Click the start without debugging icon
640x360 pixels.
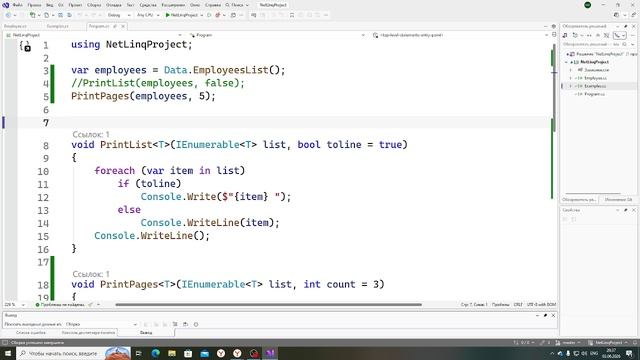(209, 15)
